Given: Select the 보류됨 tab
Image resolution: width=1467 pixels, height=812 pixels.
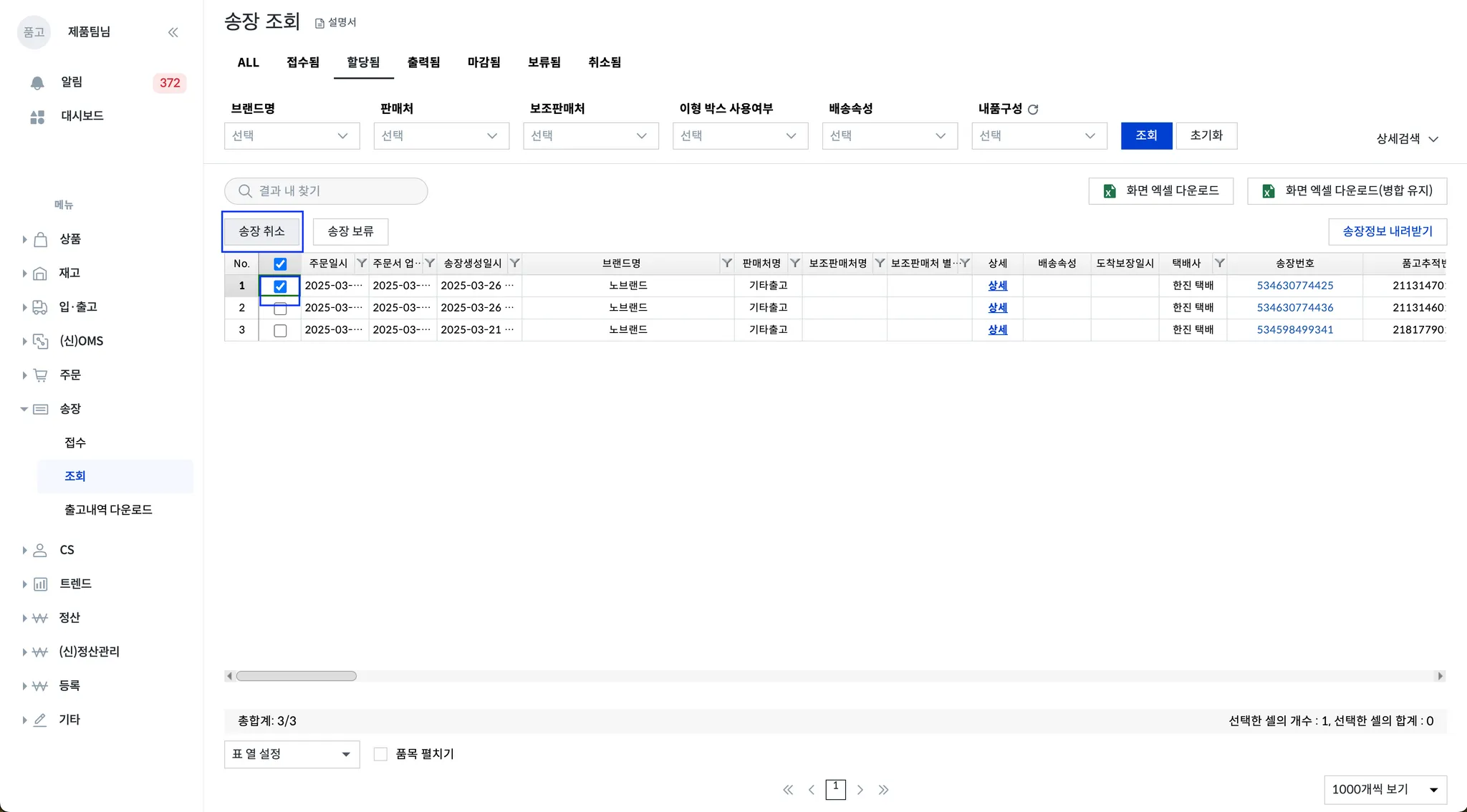Looking at the screenshot, I should [x=544, y=62].
